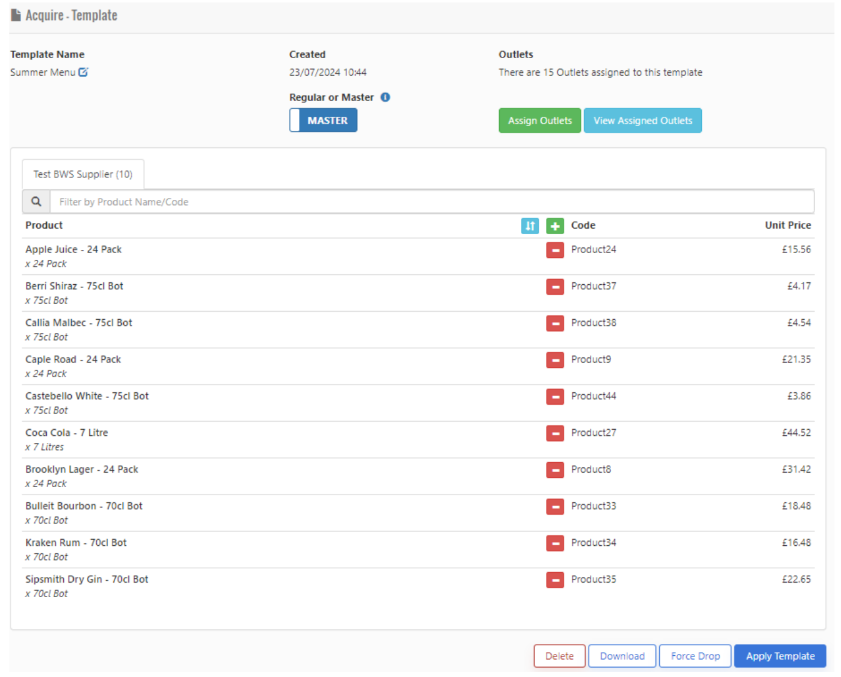Remove Apple Juice - 24 Pack with minus icon
841x677 pixels.
(x=555, y=250)
